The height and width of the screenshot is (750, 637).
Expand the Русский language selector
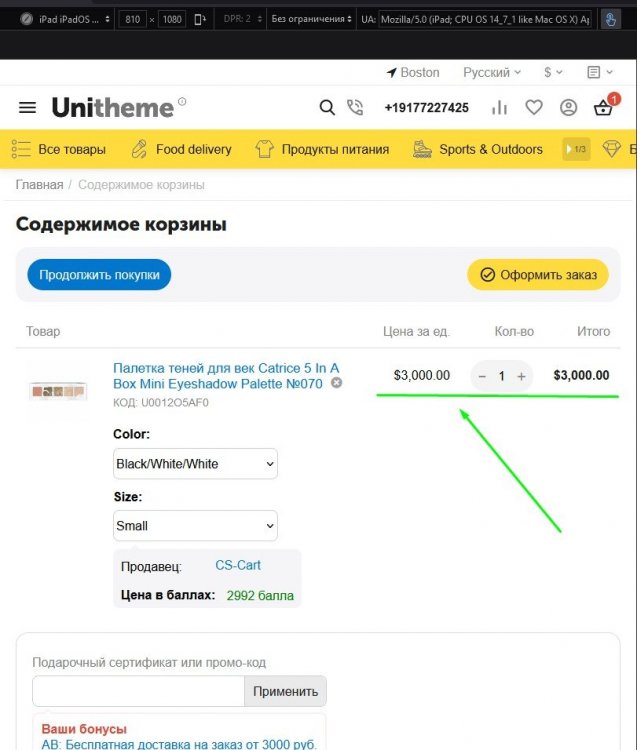pyautogui.click(x=492, y=72)
